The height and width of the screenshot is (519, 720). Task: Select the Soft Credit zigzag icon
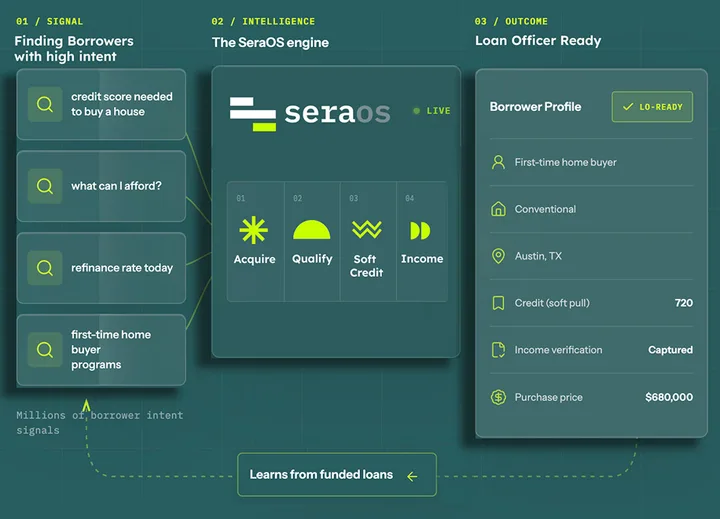pos(366,229)
